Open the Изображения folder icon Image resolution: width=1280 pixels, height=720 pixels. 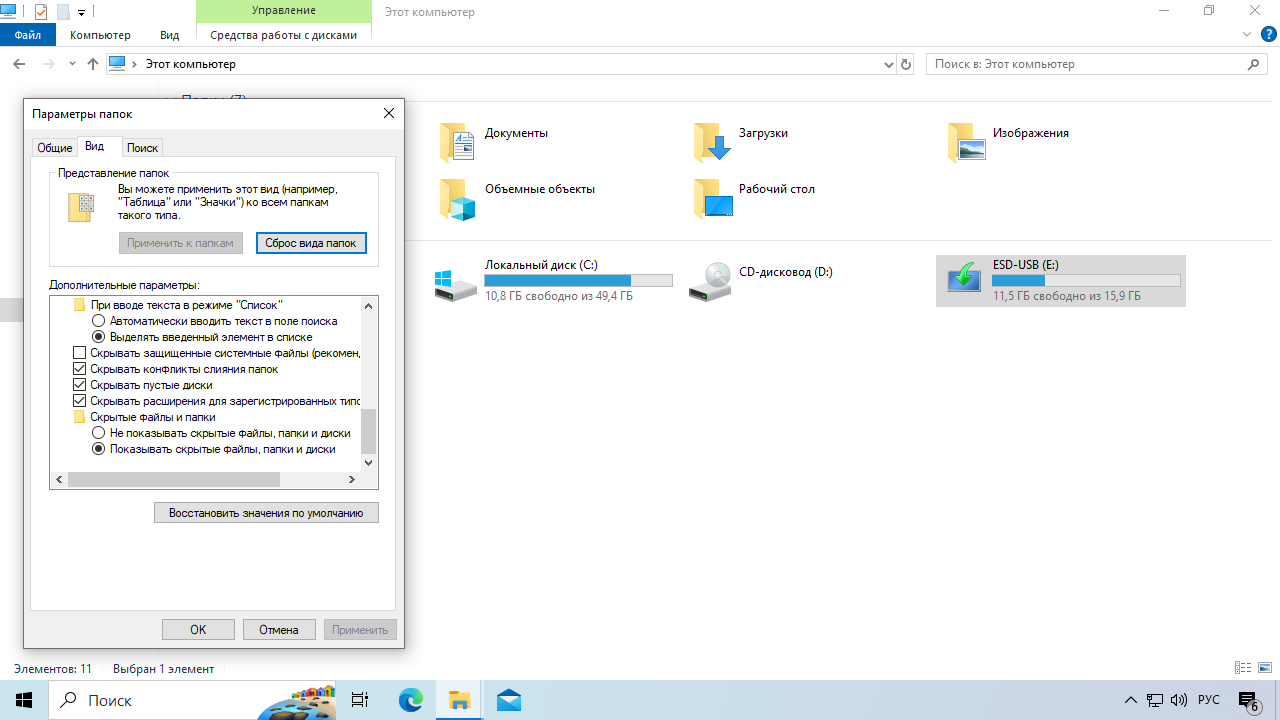[966, 143]
